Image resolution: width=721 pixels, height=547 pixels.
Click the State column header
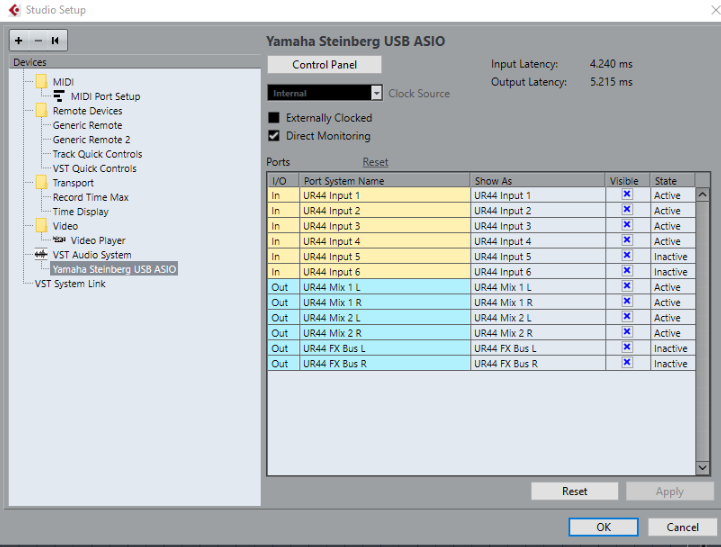pyautogui.click(x=672, y=181)
